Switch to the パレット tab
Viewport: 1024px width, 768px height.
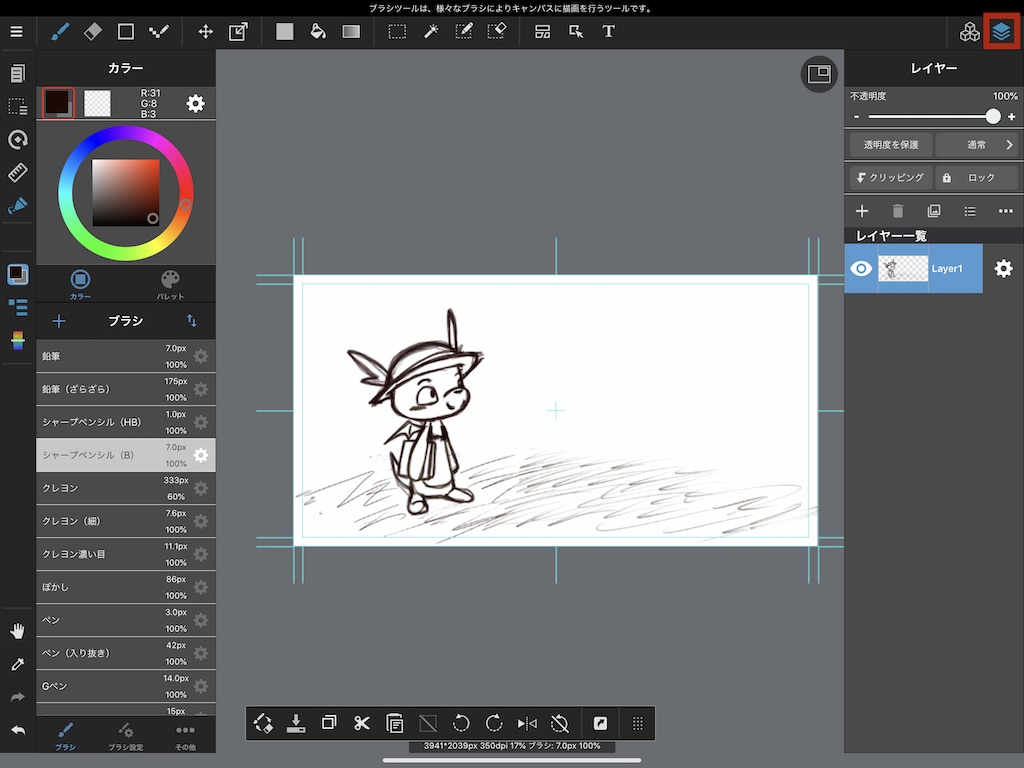coord(170,284)
